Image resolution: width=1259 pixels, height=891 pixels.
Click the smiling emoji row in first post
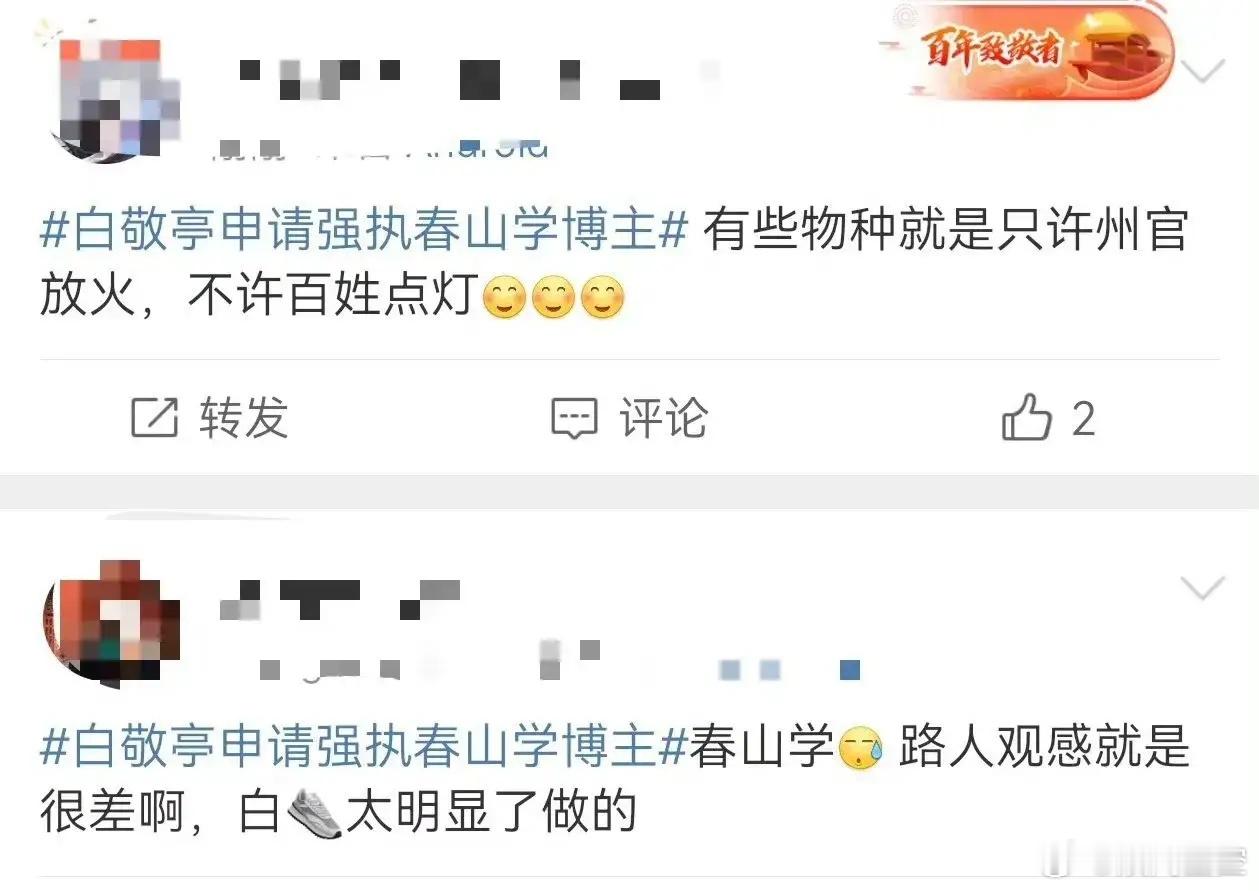pyautogui.click(x=553, y=299)
